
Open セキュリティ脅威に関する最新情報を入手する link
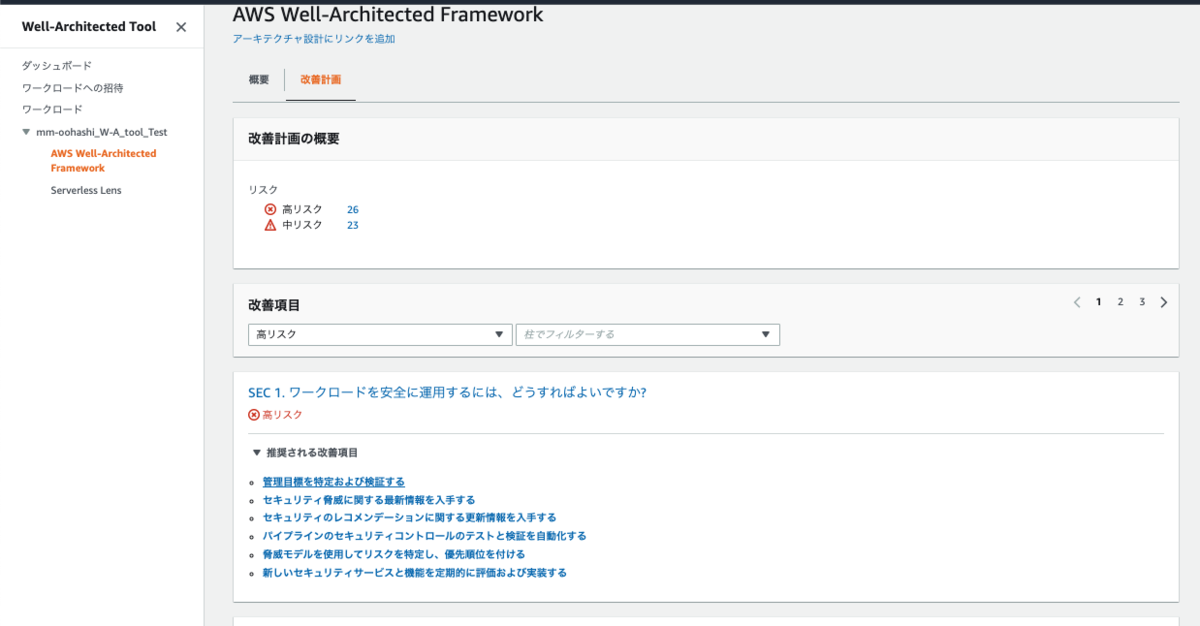(x=369, y=500)
